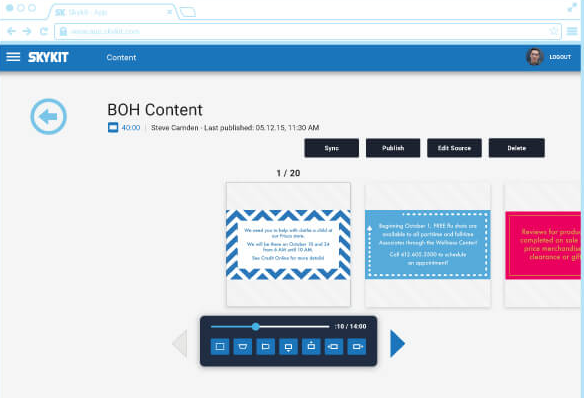584x398 pixels.
Task: Click the Steve Camden last published text
Action: [235, 128]
